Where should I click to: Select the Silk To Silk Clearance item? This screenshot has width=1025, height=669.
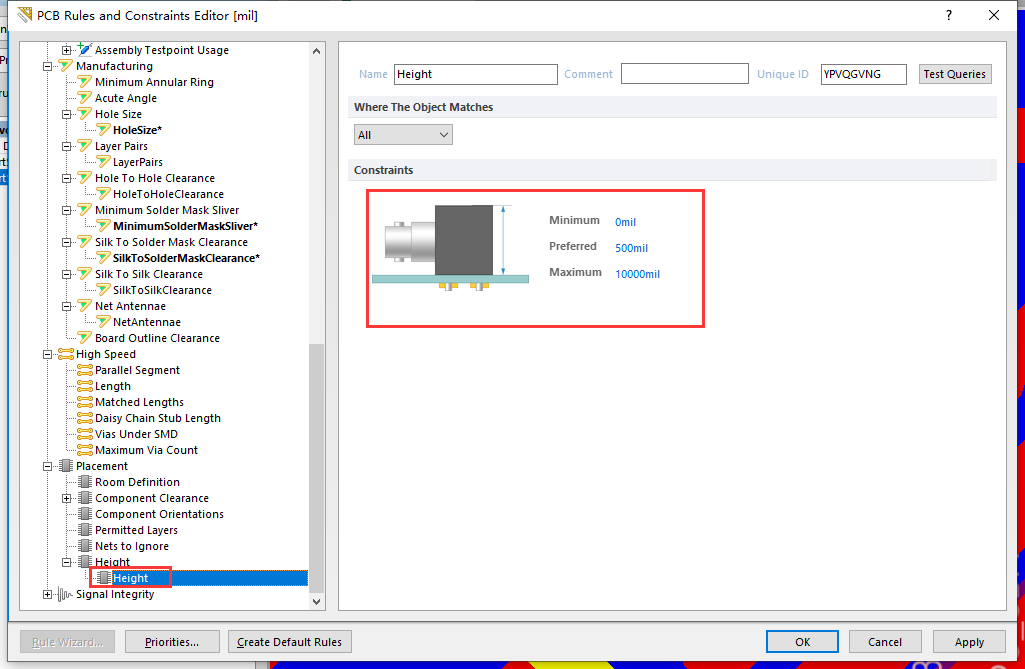pyautogui.click(x=149, y=274)
